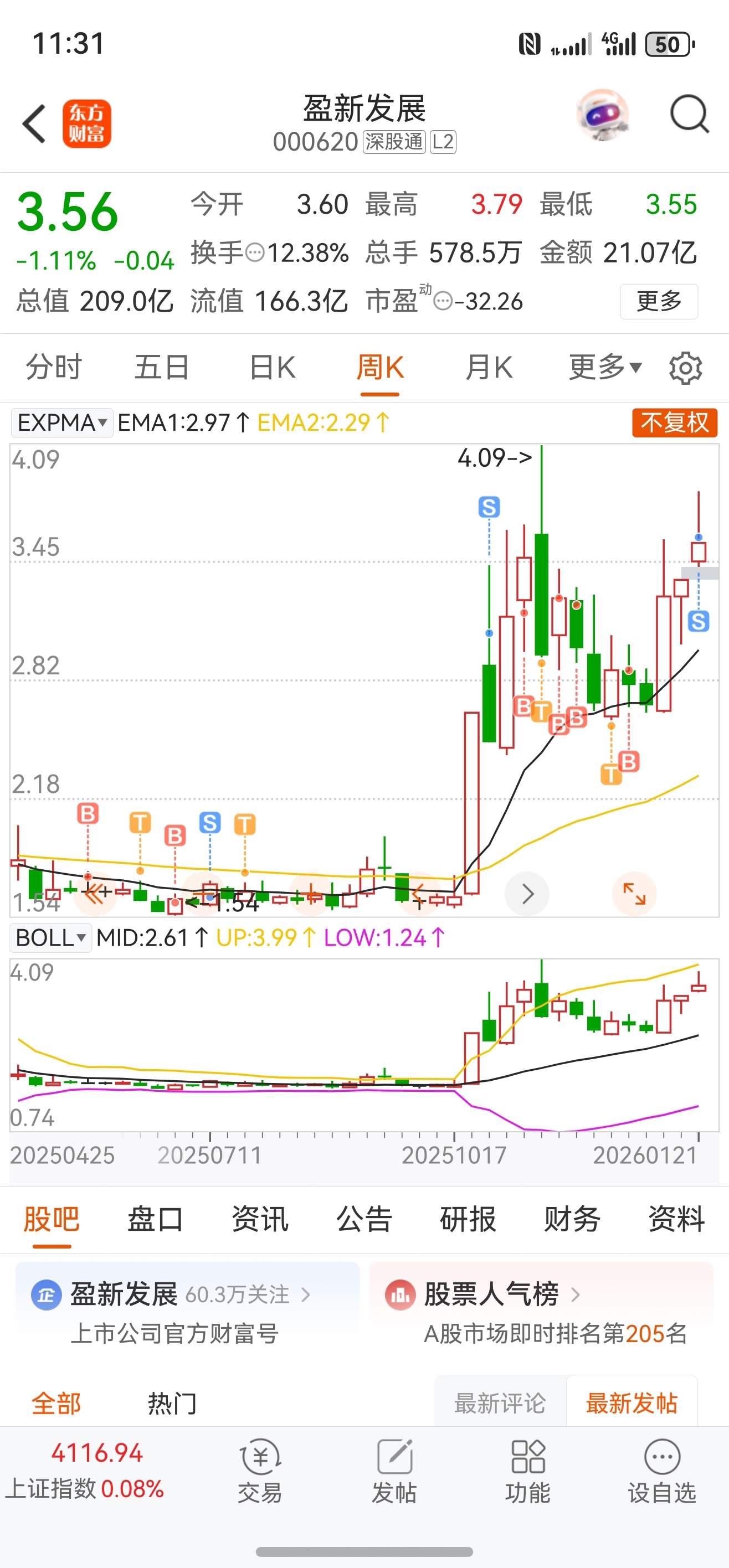Open the 财务 tab

(572, 1219)
